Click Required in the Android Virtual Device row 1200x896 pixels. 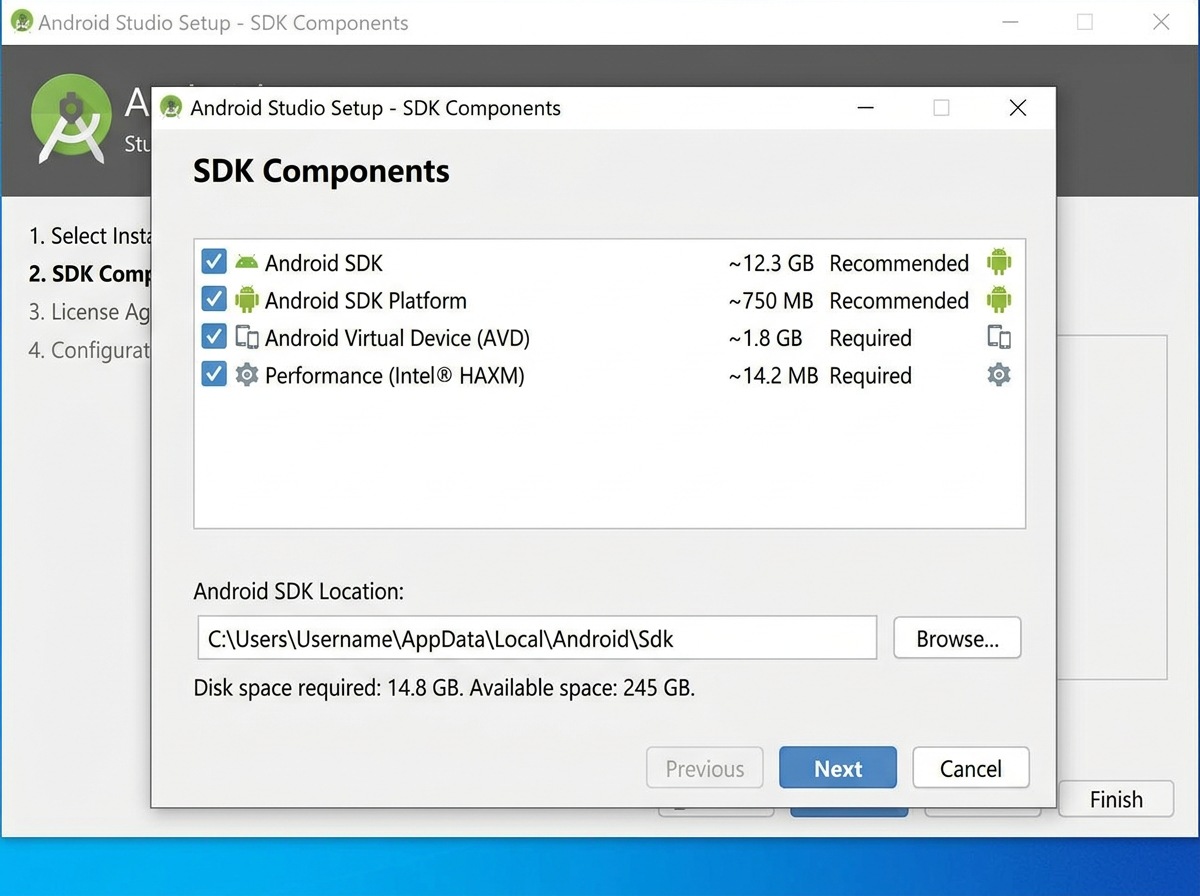tap(871, 338)
